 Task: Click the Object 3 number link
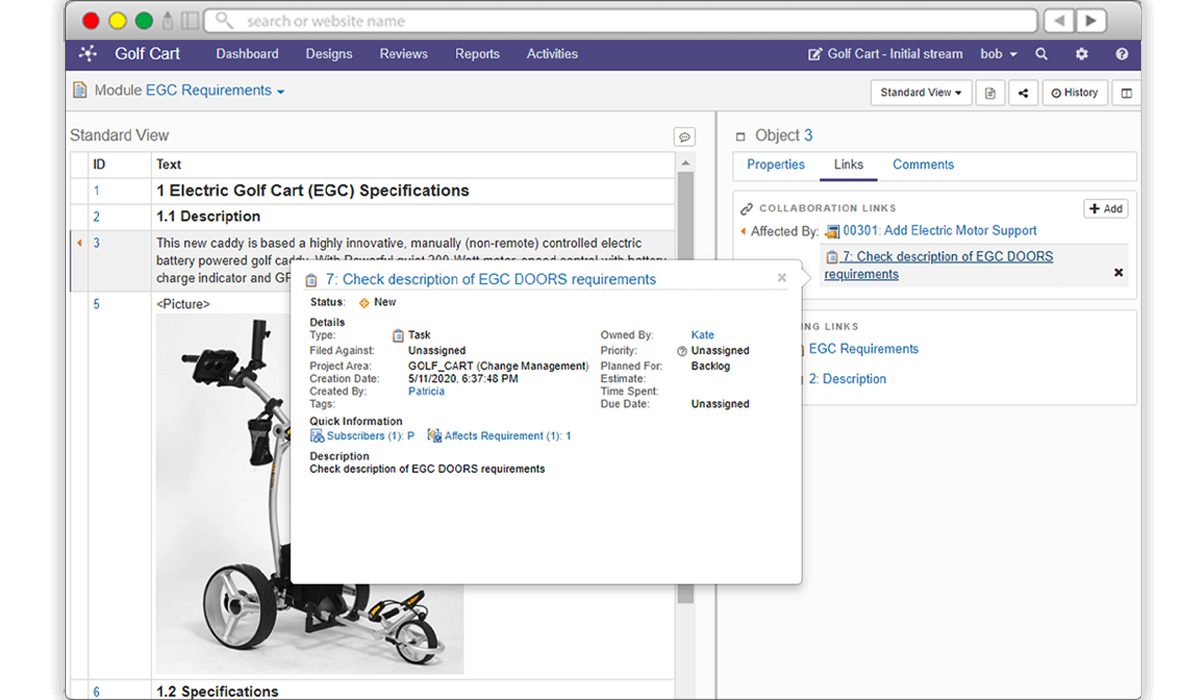(x=808, y=136)
